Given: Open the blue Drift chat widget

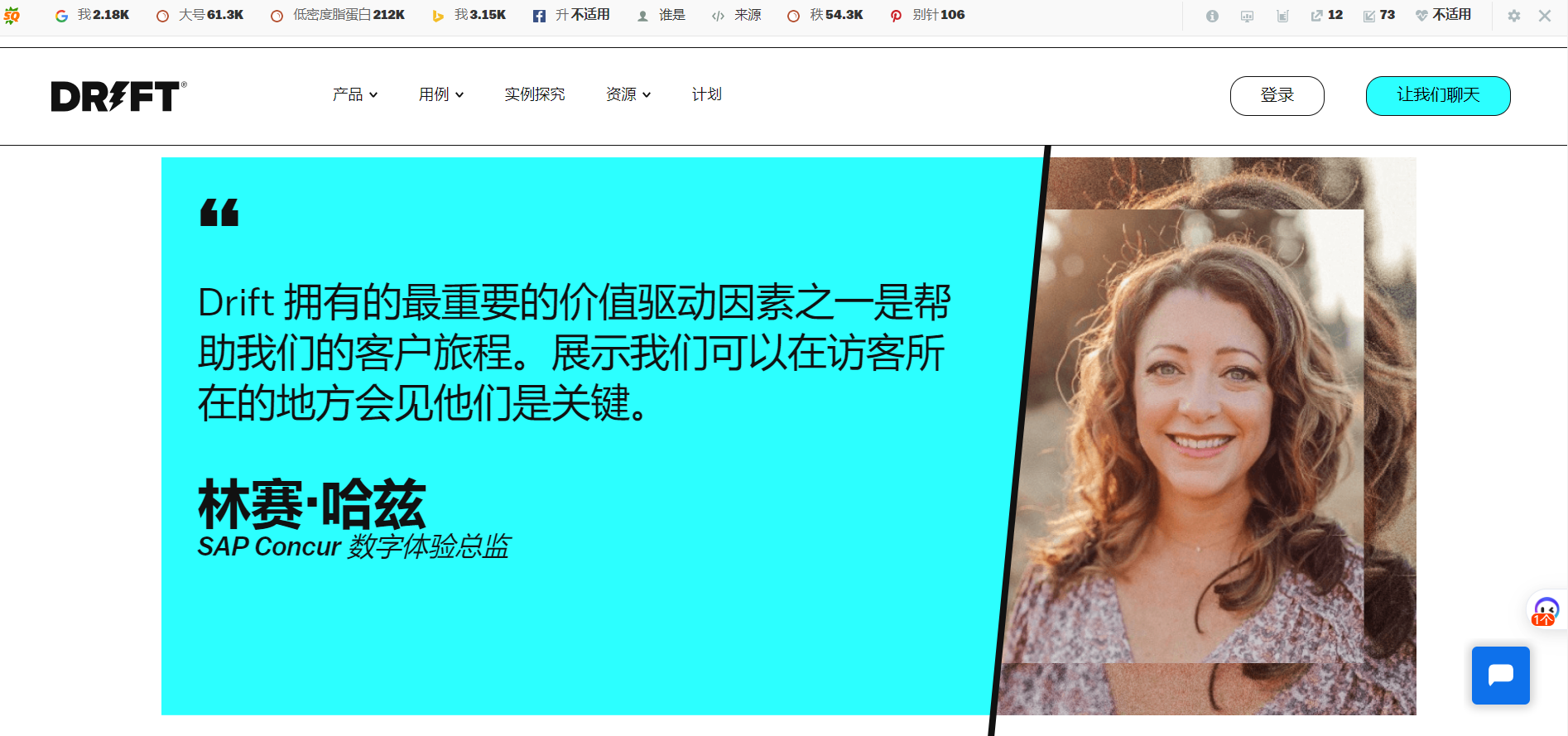Looking at the screenshot, I should pos(1501,676).
